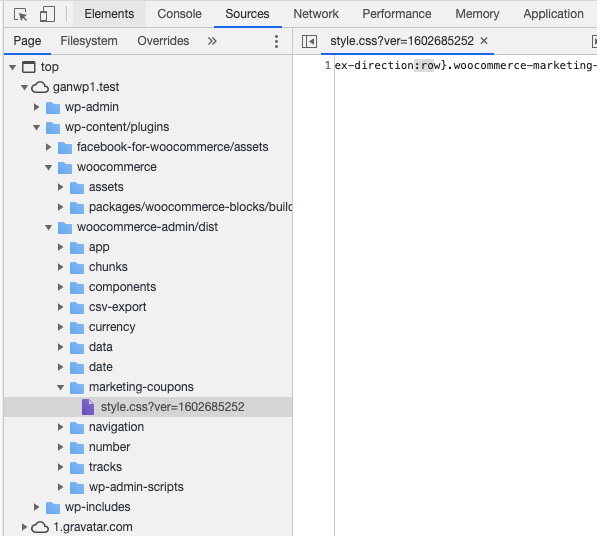Open the Performance panel tab

coord(397,14)
